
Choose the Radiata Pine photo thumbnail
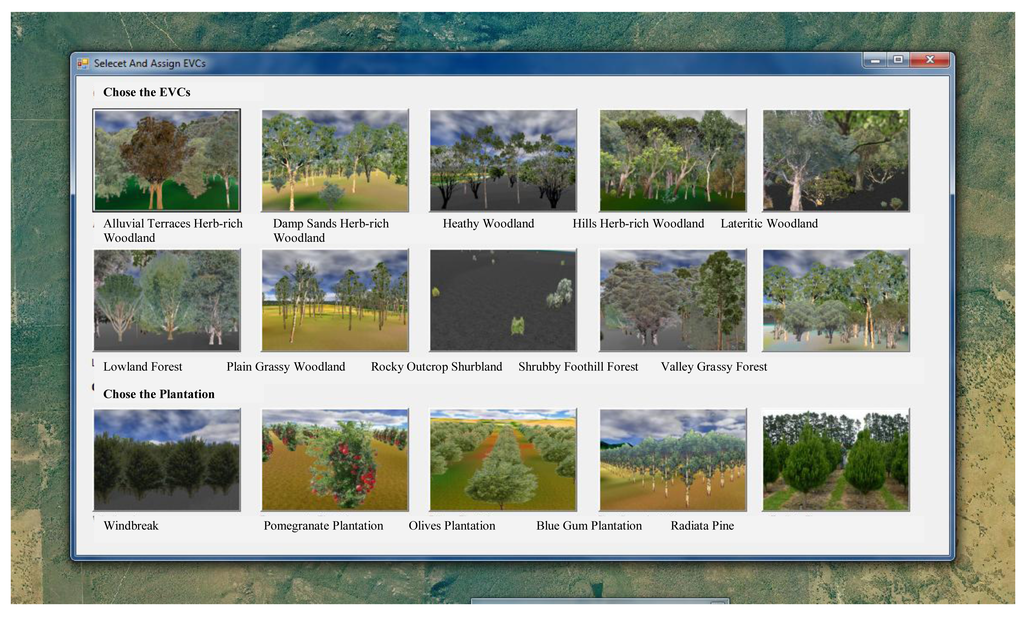point(836,460)
